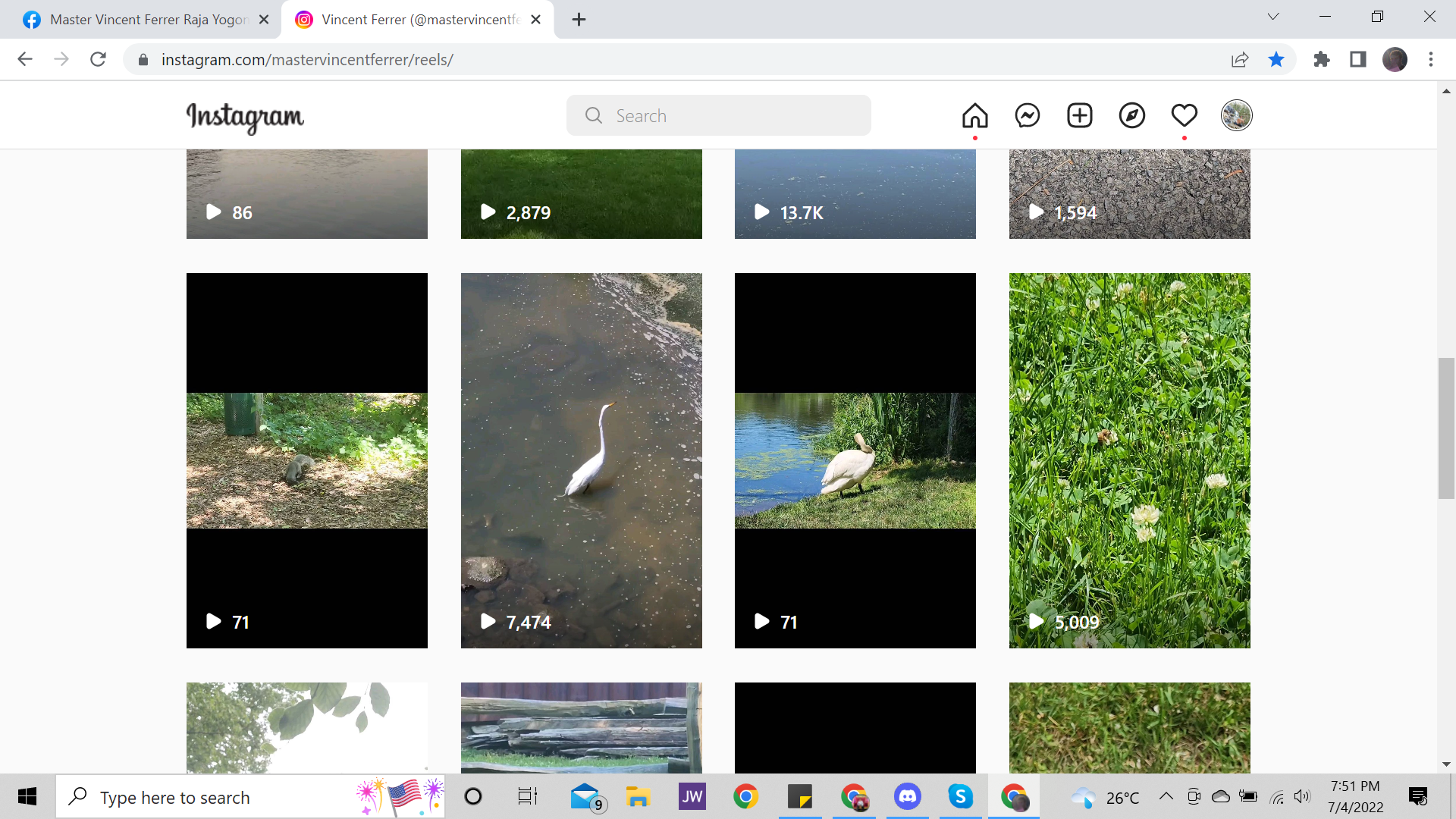The image size is (1456, 819).
Task: Open a new browser tab
Action: [579, 20]
